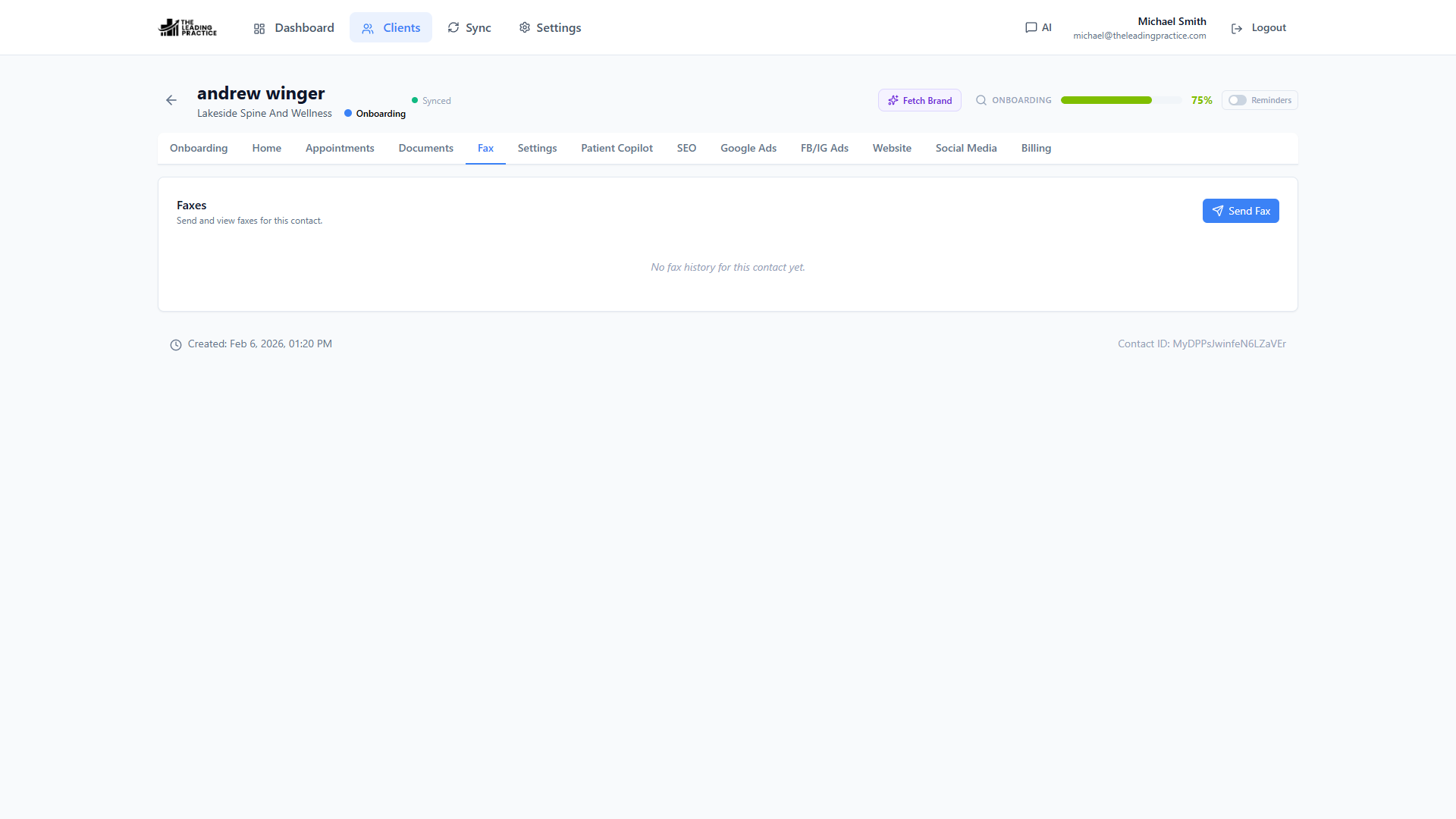
Task: Click 'Send and view faxes for this contact.'
Action: point(249,221)
